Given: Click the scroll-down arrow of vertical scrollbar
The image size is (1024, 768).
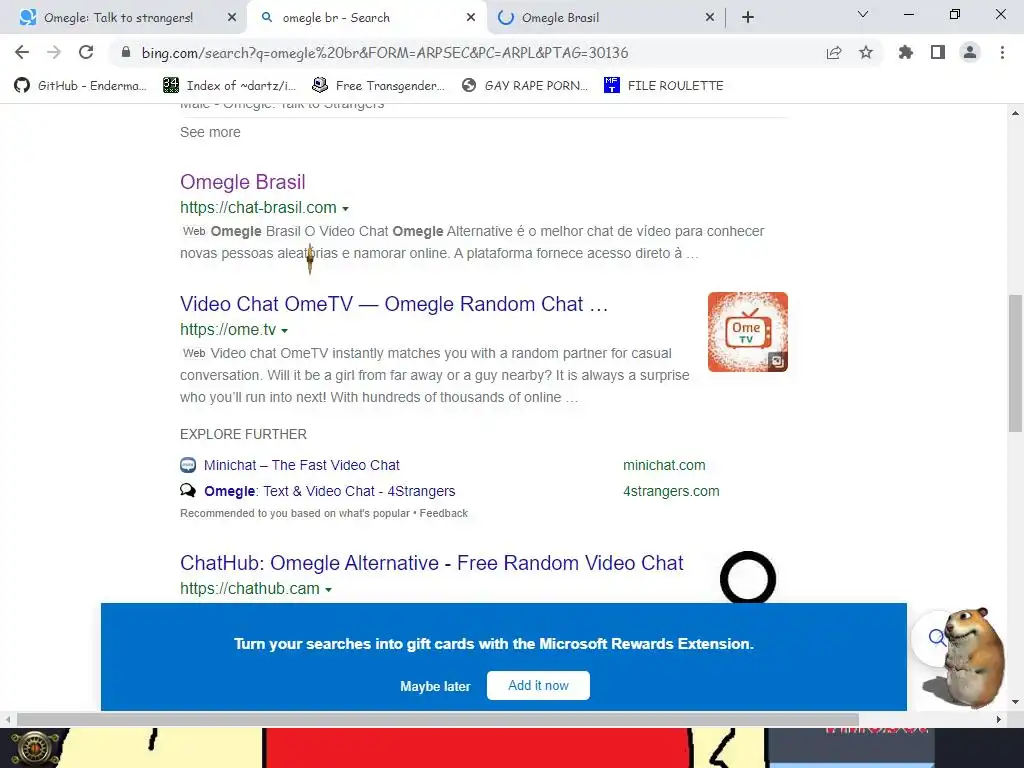Looking at the screenshot, I should (1015, 702).
